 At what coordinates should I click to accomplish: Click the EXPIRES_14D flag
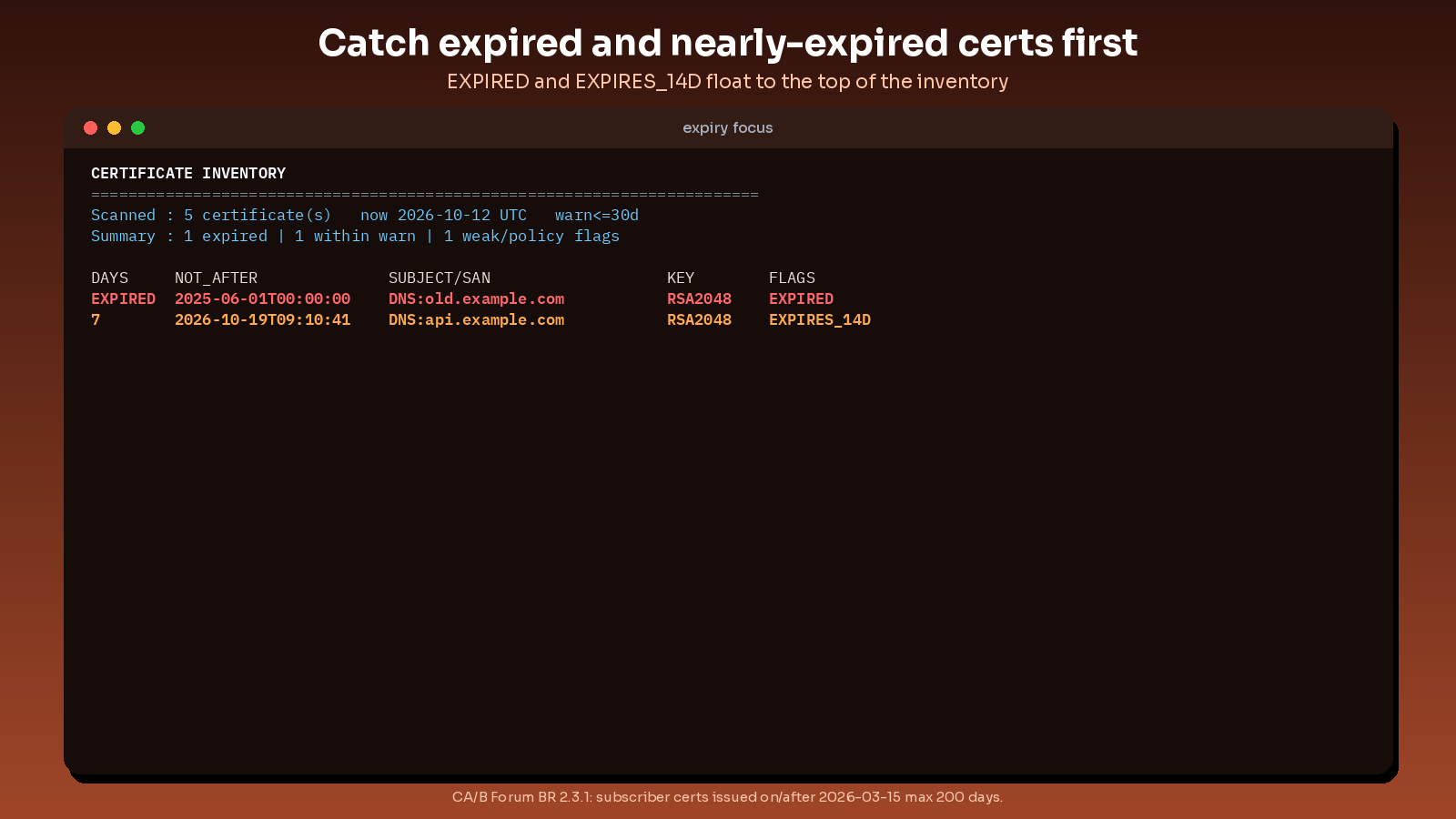pos(820,319)
